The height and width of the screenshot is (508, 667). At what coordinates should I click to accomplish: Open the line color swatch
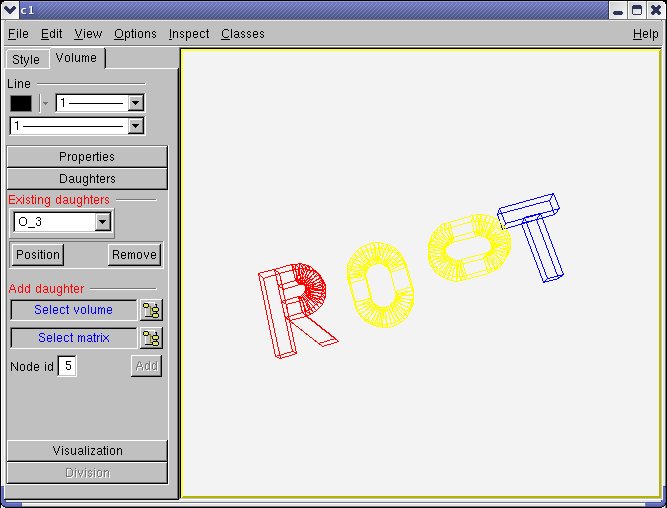[21, 102]
